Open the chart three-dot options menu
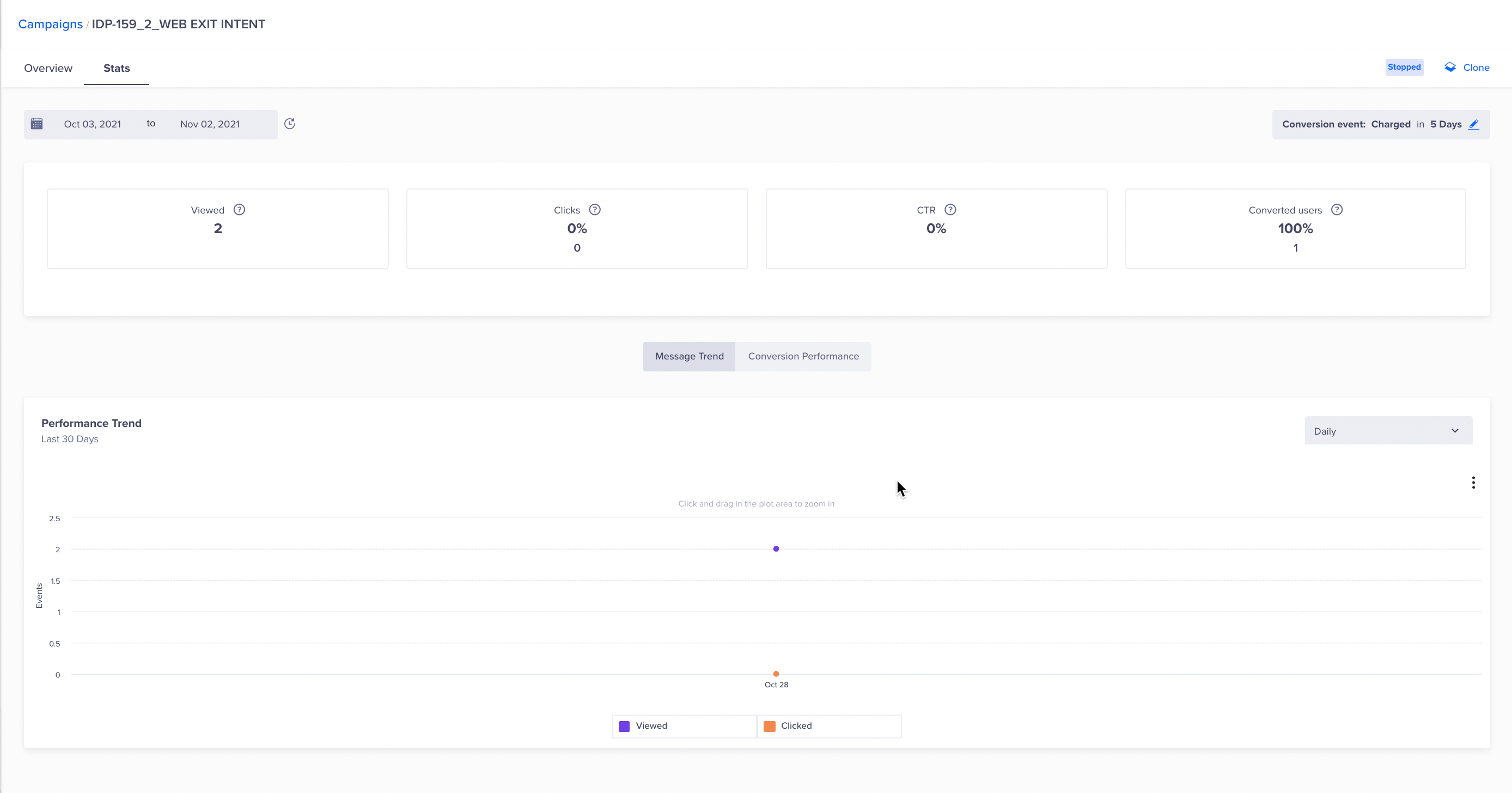 (1473, 483)
